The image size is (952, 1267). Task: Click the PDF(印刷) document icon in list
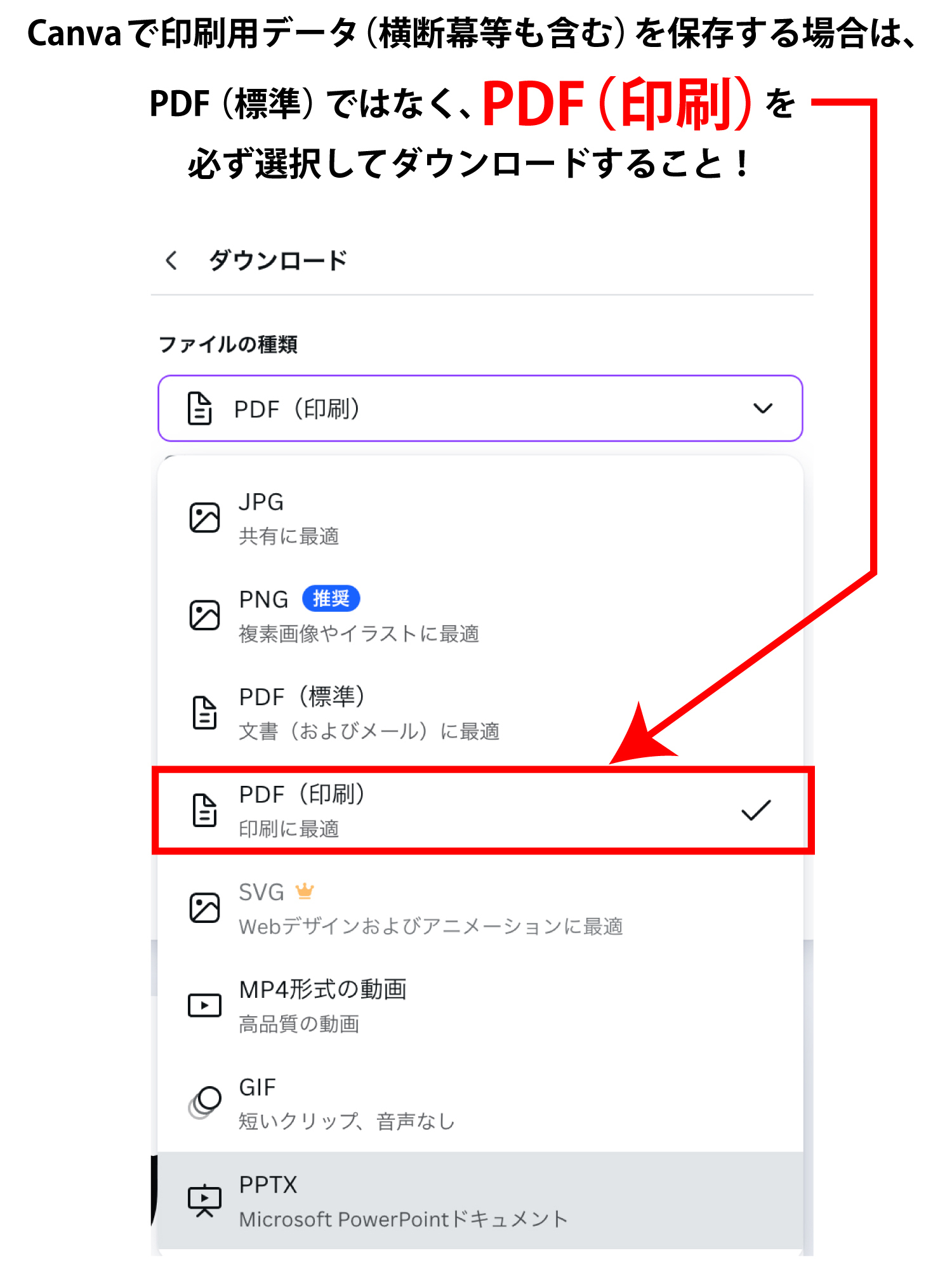click(204, 810)
